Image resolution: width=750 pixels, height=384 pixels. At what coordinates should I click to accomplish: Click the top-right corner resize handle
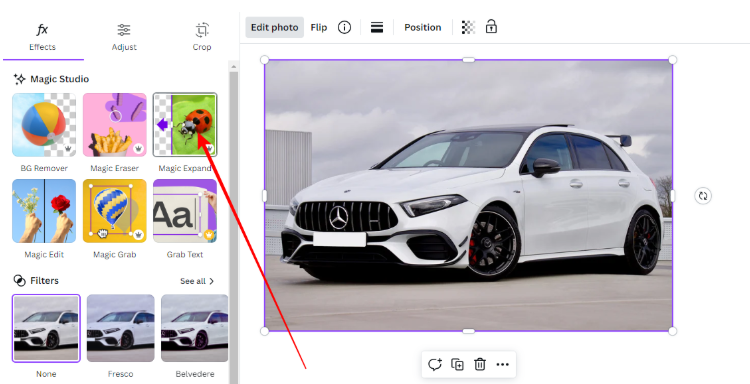(x=673, y=60)
